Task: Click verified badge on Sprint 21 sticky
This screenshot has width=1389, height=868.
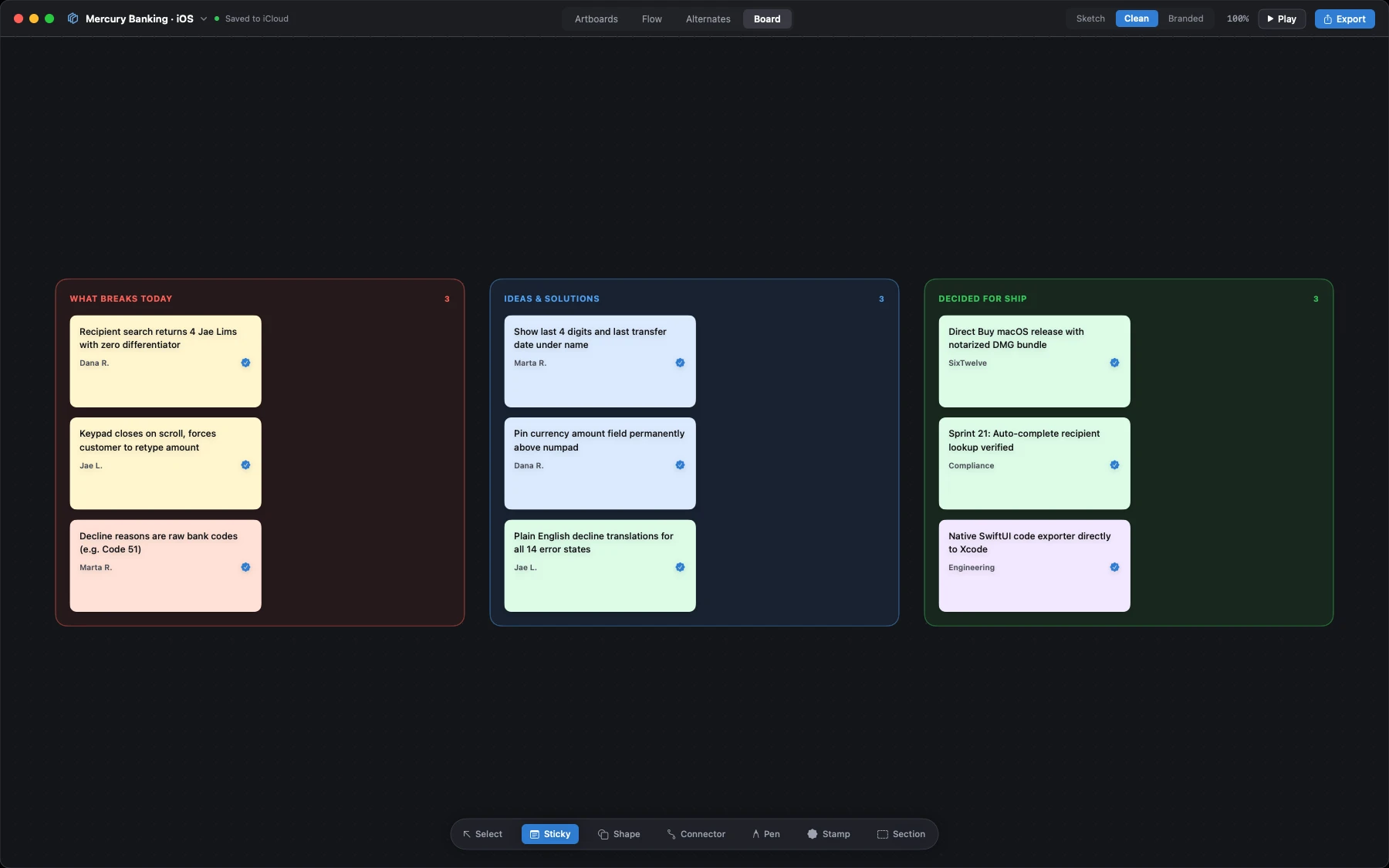Action: 1114,465
